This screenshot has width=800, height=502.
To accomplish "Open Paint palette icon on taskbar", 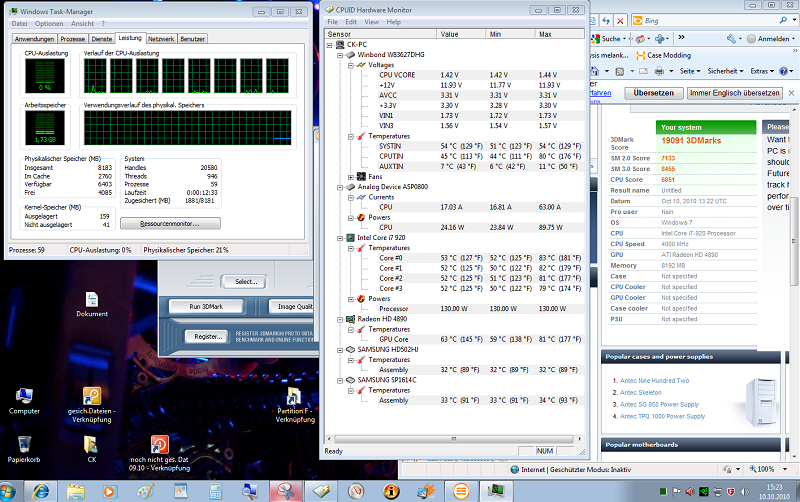I will (x=145, y=492).
